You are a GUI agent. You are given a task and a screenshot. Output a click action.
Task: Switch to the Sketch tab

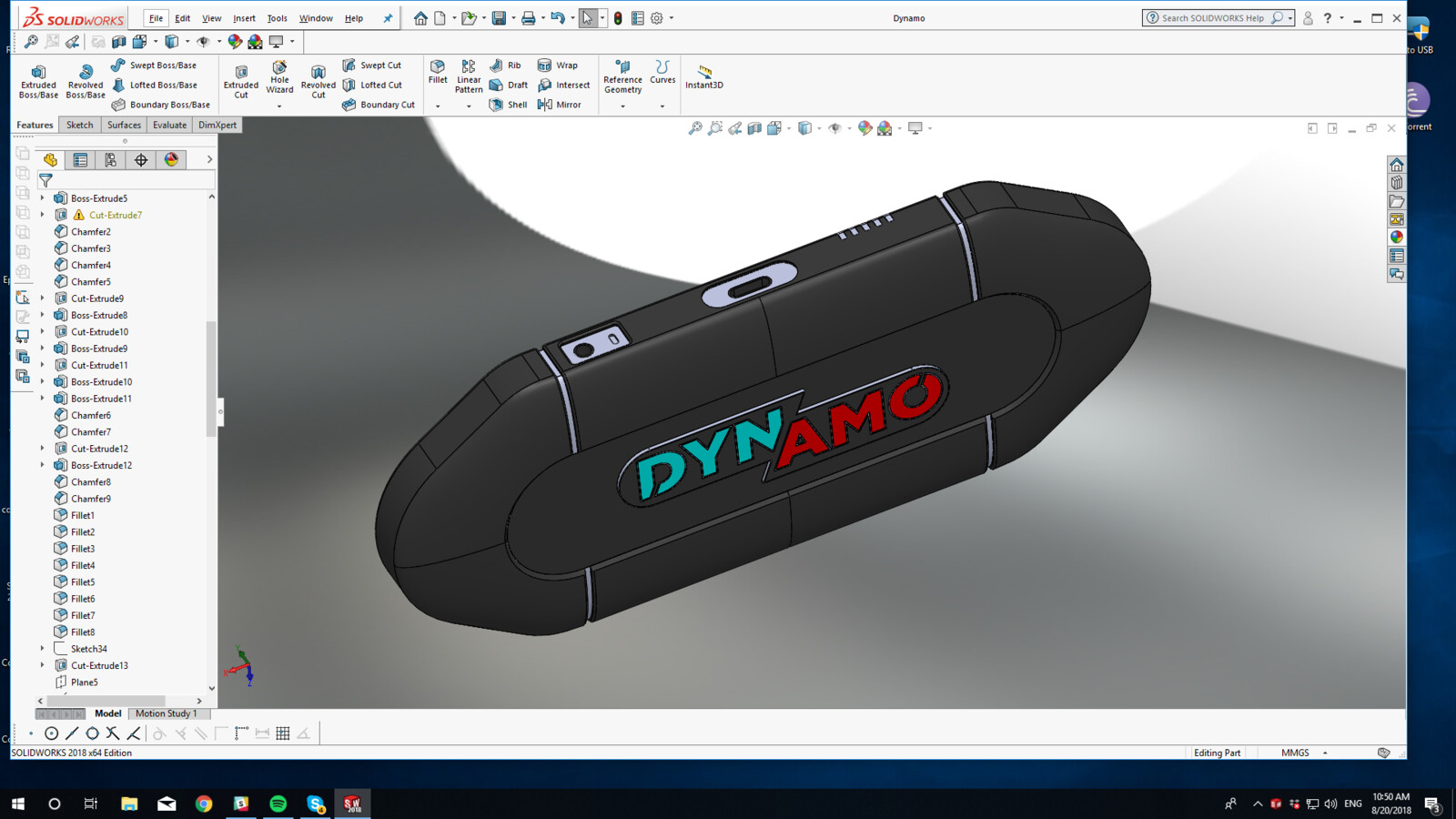click(x=79, y=126)
